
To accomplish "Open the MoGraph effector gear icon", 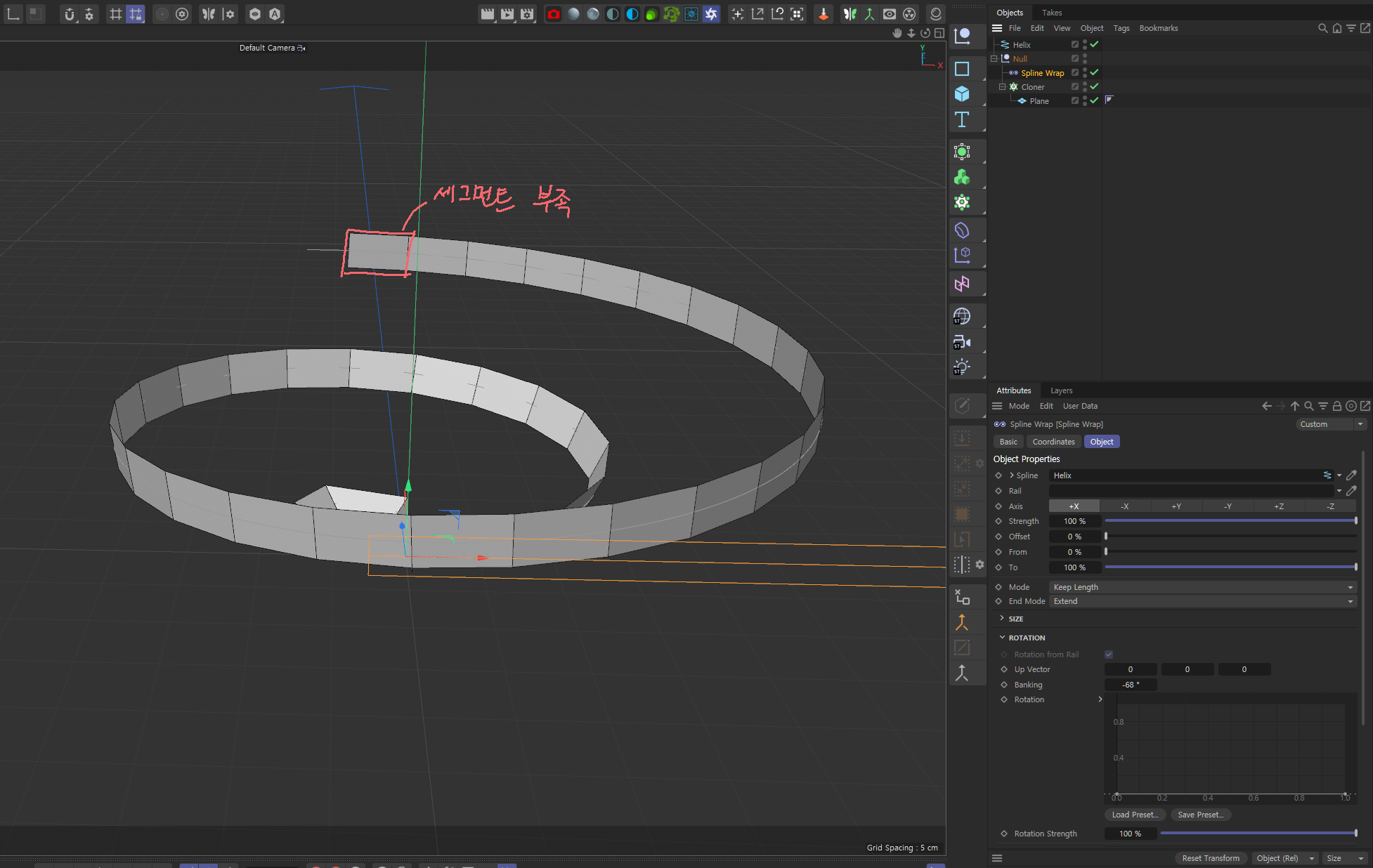I will click(x=962, y=202).
